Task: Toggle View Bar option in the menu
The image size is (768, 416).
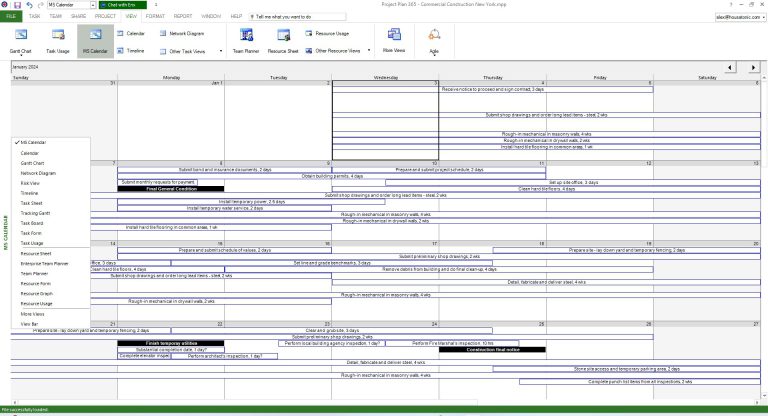Action: point(29,325)
